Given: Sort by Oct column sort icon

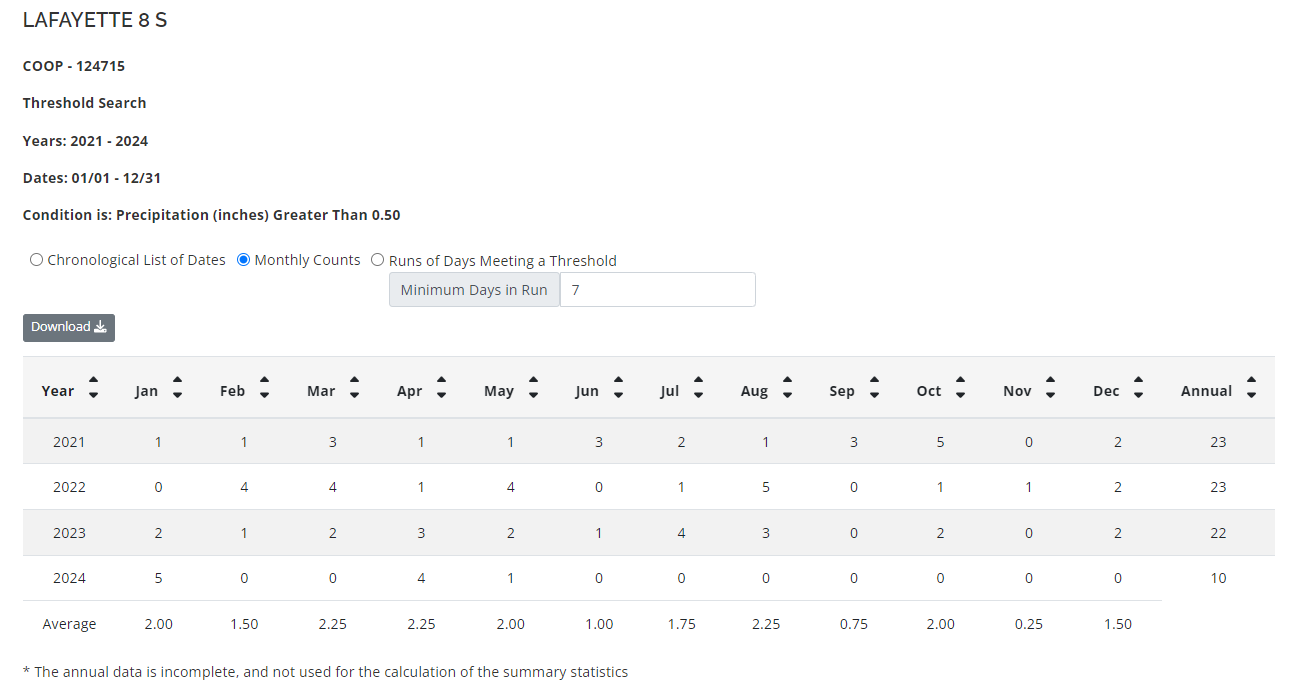Looking at the screenshot, I should pos(960,388).
